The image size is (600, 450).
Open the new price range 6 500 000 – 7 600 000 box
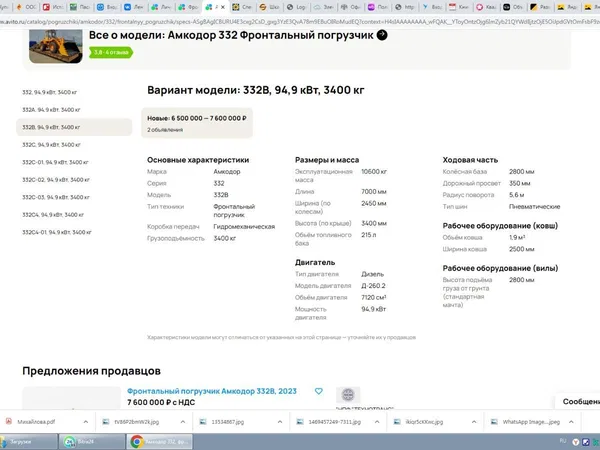tap(197, 123)
